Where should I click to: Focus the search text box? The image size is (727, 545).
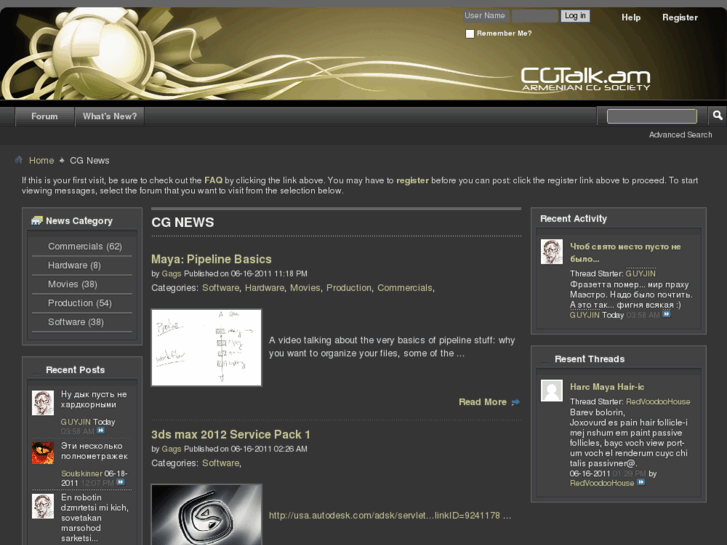[x=652, y=116]
